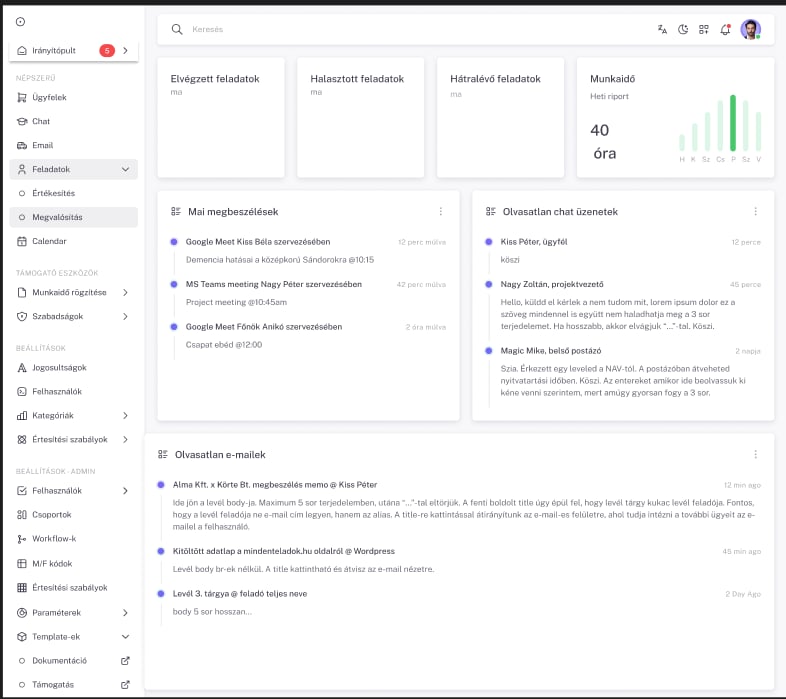Open the Alma Kft. x Körte Bt. email title
This screenshot has width=786, height=699.
pos(274,484)
